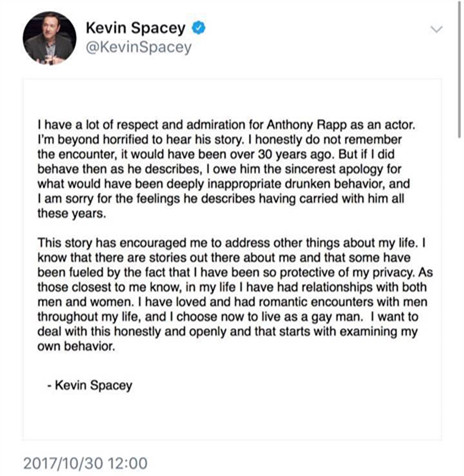Click the words 'own behavior.' in statement
Image resolution: width=464 pixels, height=476 pixels.
(x=76, y=346)
